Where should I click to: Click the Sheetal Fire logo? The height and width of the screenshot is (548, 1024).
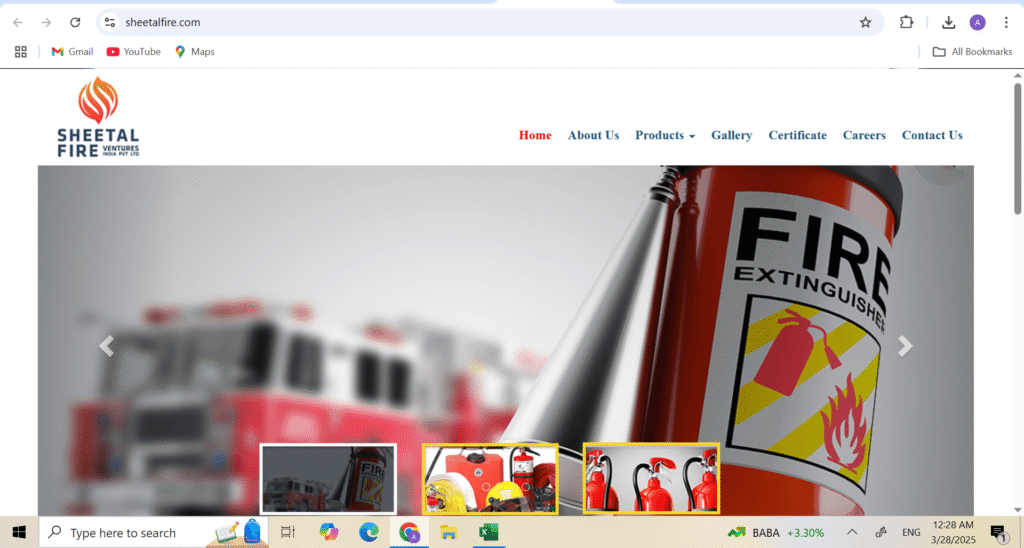(98, 118)
